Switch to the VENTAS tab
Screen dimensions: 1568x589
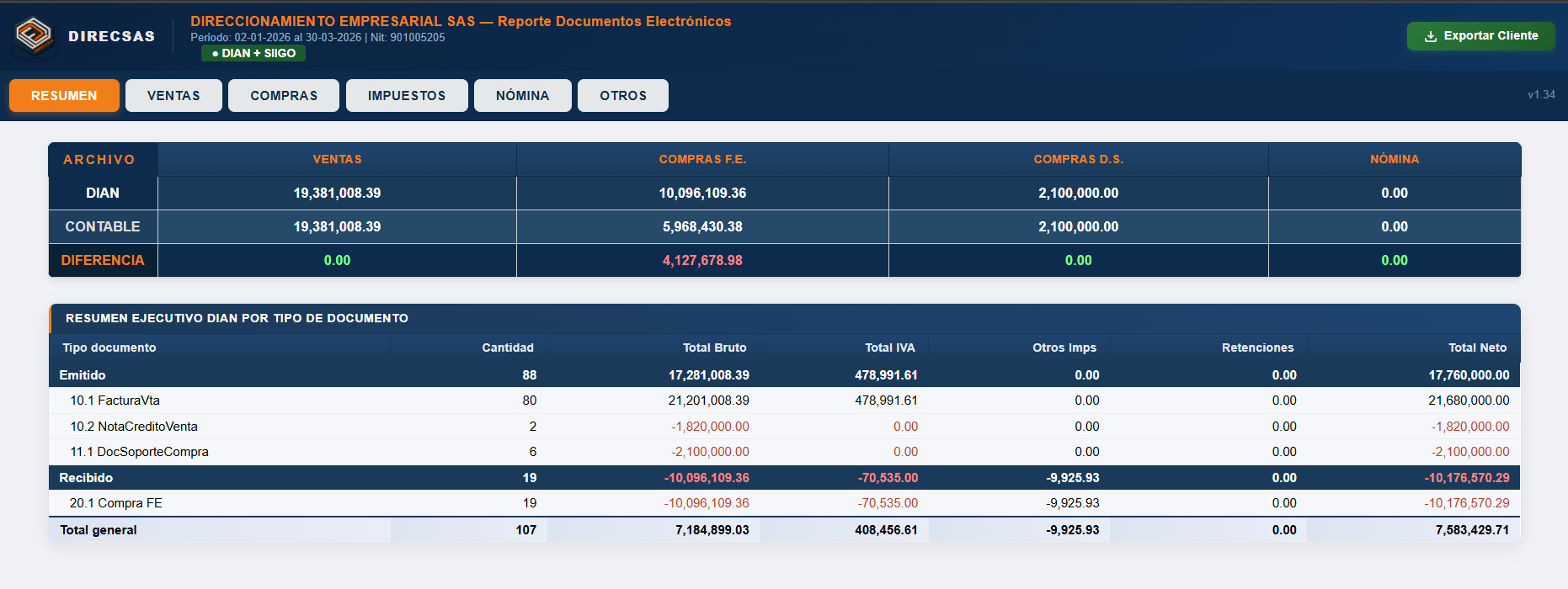pyautogui.click(x=173, y=96)
